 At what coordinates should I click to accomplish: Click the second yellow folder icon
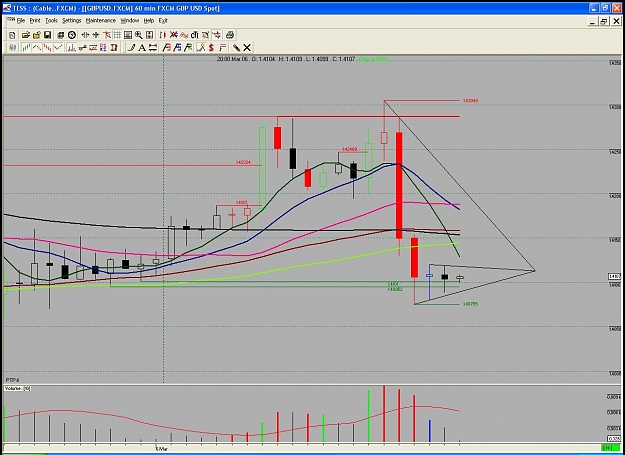coord(37,35)
